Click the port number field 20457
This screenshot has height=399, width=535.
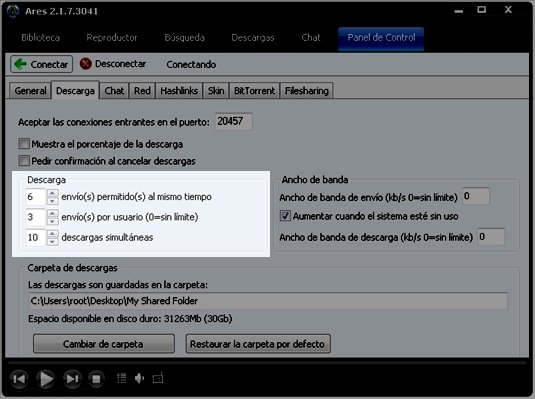234,121
